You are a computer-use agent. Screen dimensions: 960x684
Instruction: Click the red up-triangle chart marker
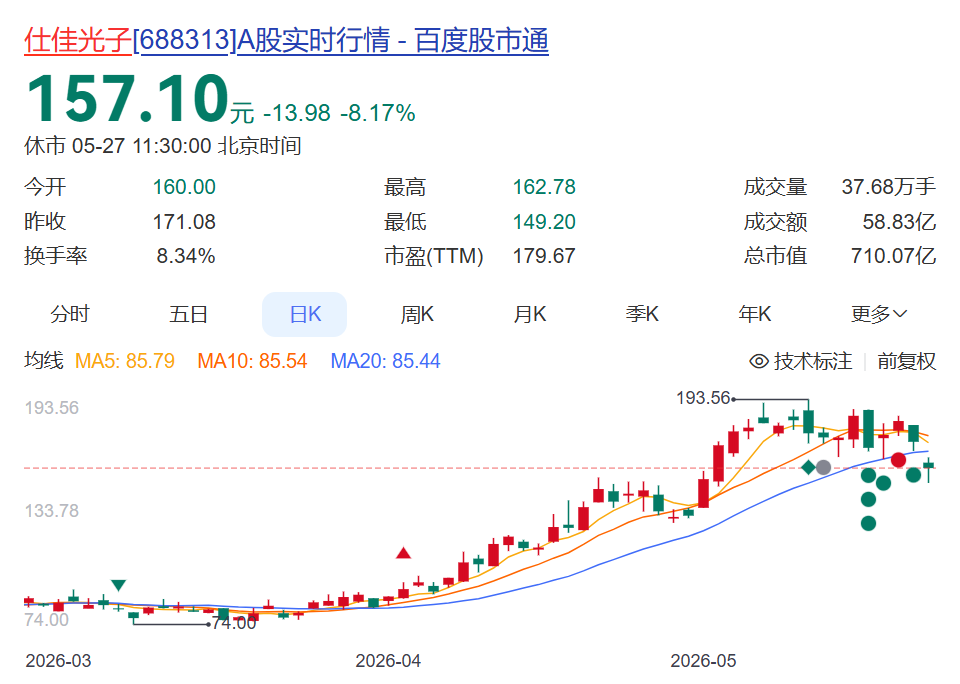coord(403,553)
